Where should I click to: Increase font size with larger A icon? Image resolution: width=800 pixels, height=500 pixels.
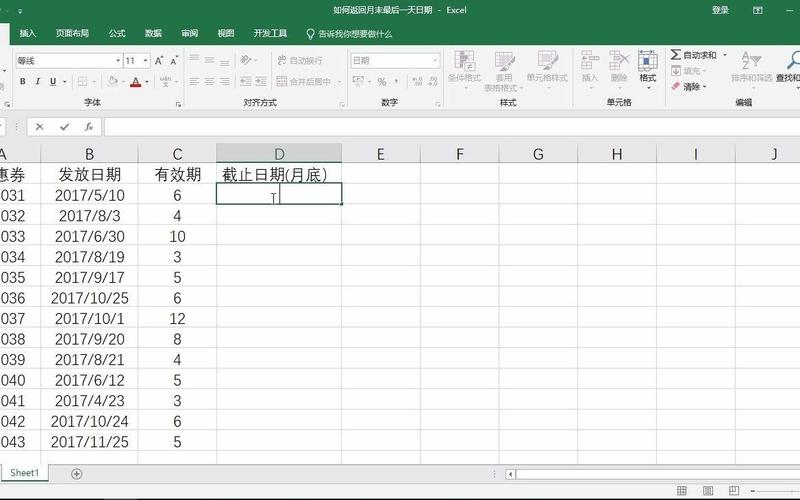[159, 61]
